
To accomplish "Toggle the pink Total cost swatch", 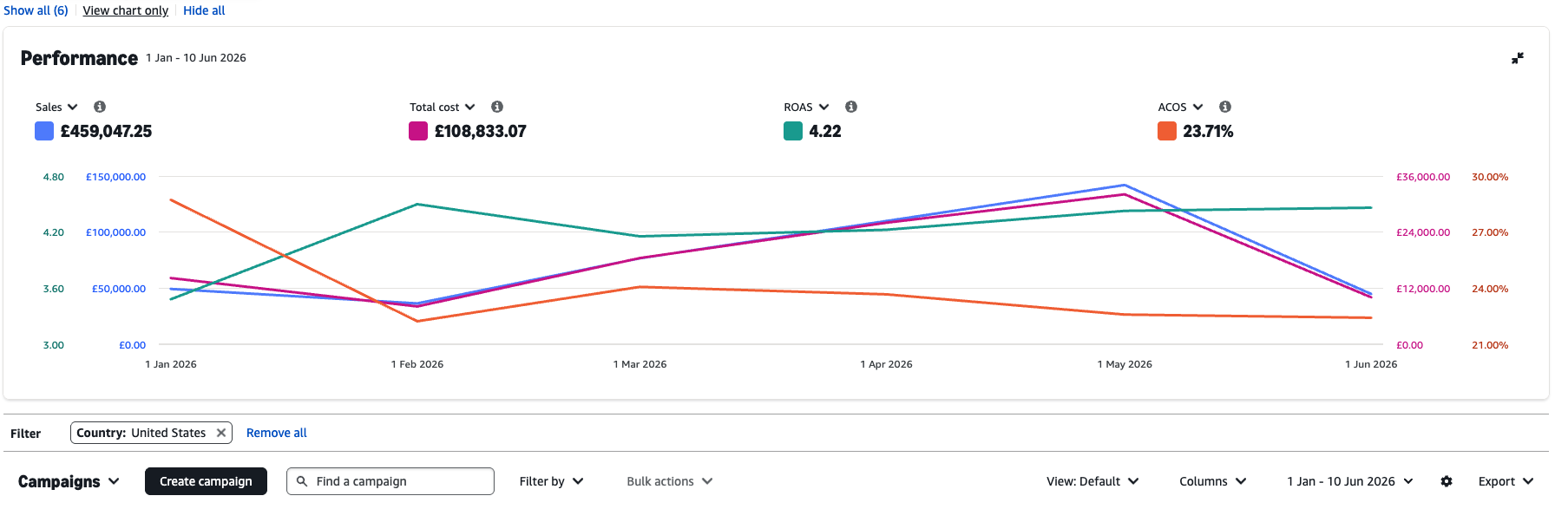I will pyautogui.click(x=418, y=131).
